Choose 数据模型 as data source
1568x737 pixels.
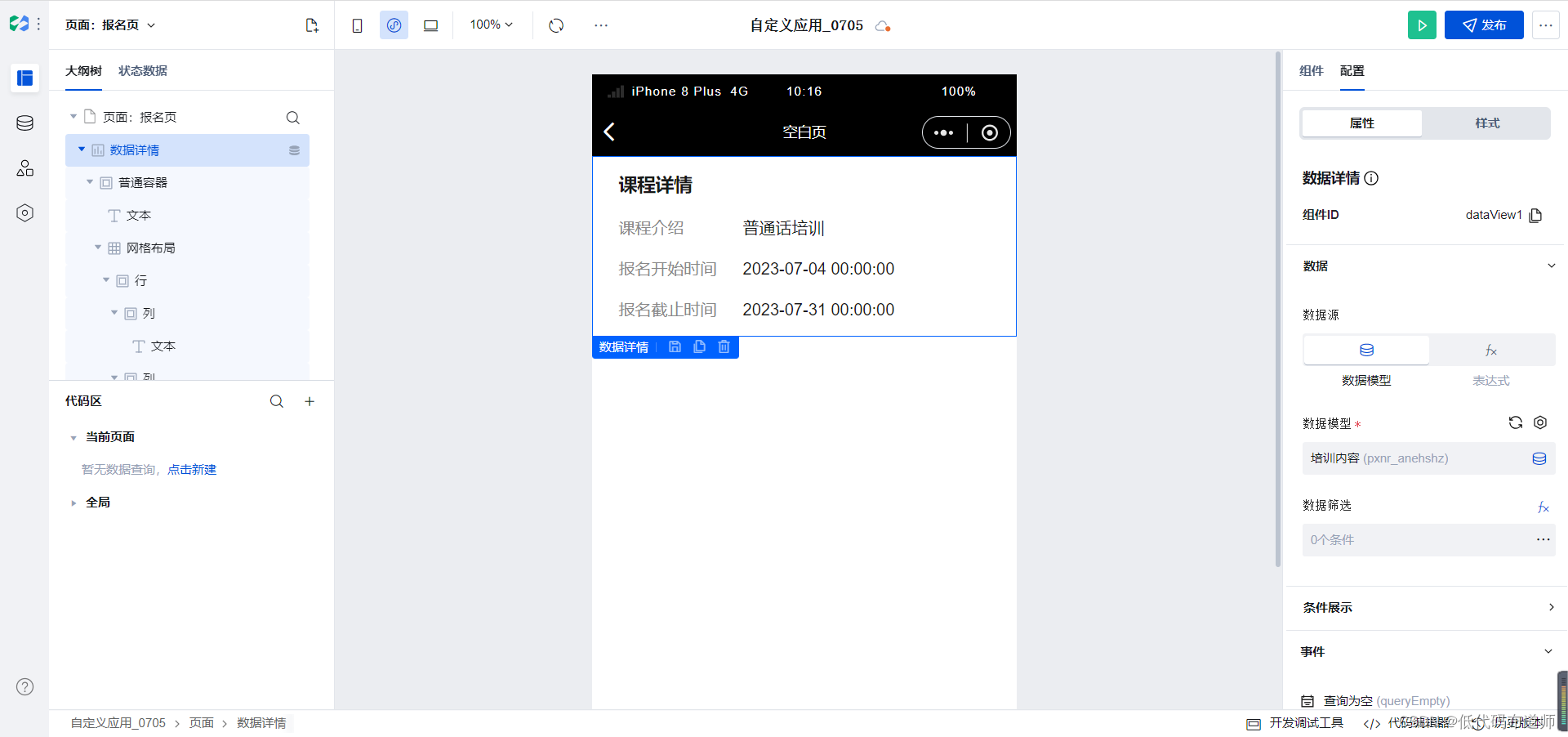pos(1366,351)
